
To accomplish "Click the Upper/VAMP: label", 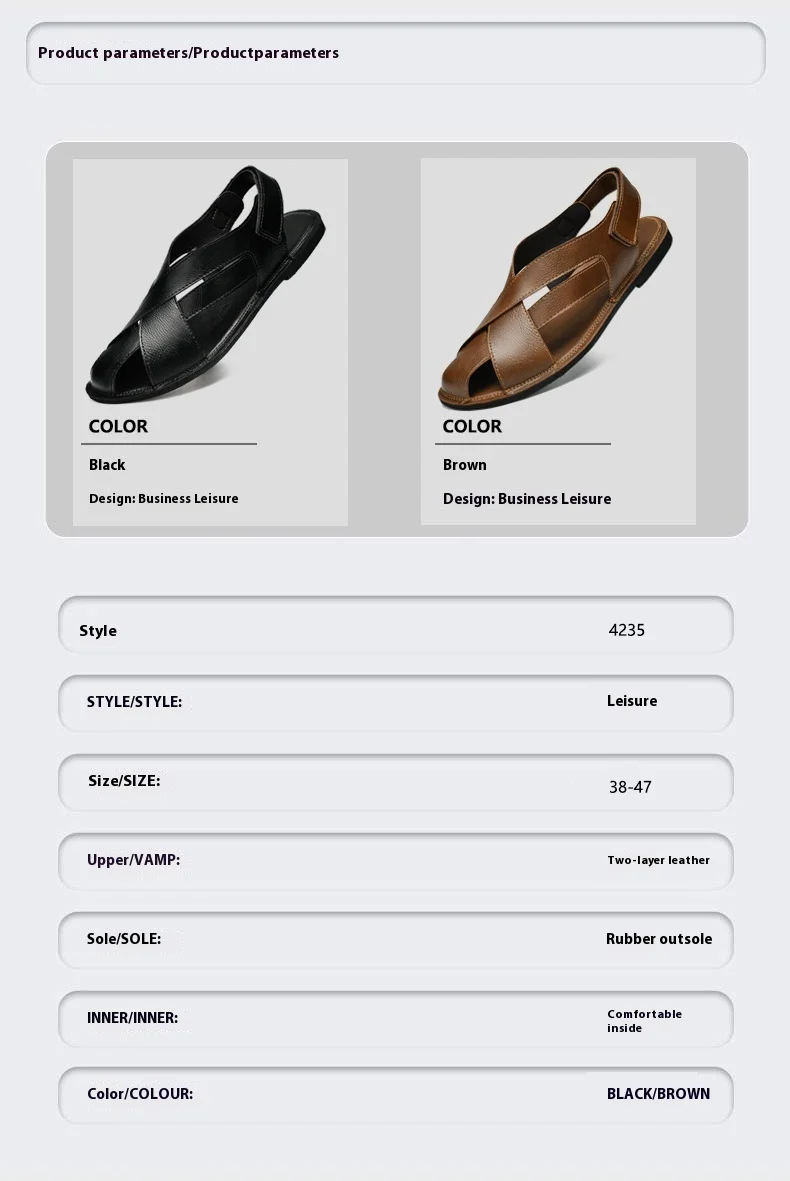I will tap(133, 860).
